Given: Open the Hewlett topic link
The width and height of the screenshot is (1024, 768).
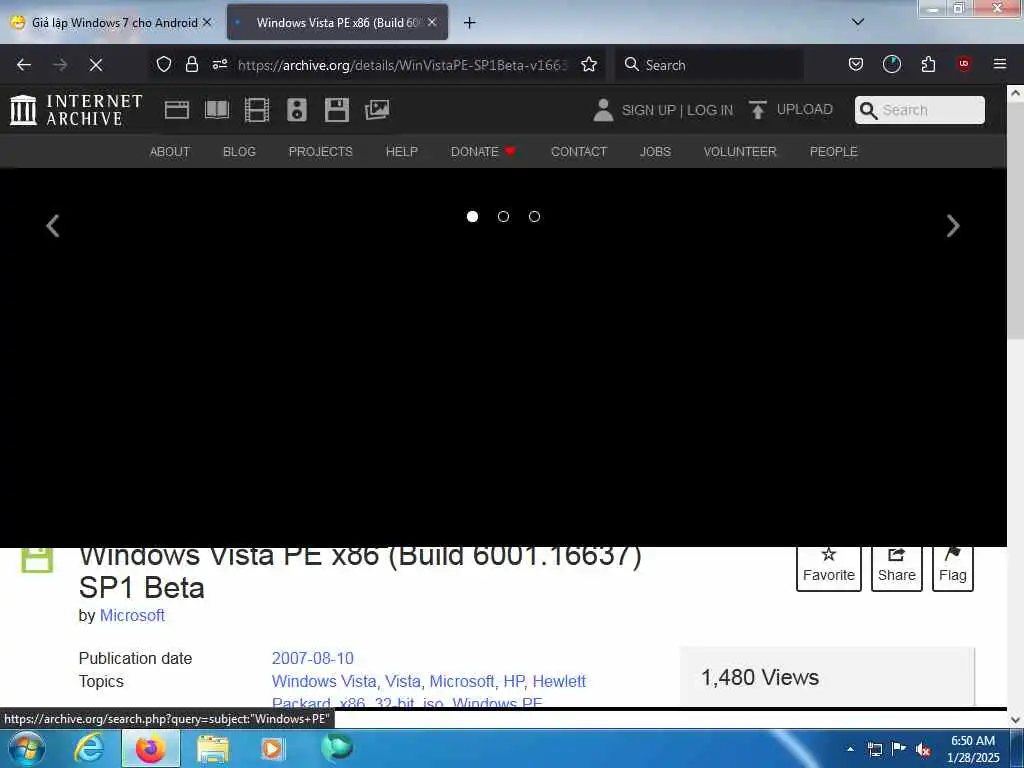Looking at the screenshot, I should tap(559, 681).
